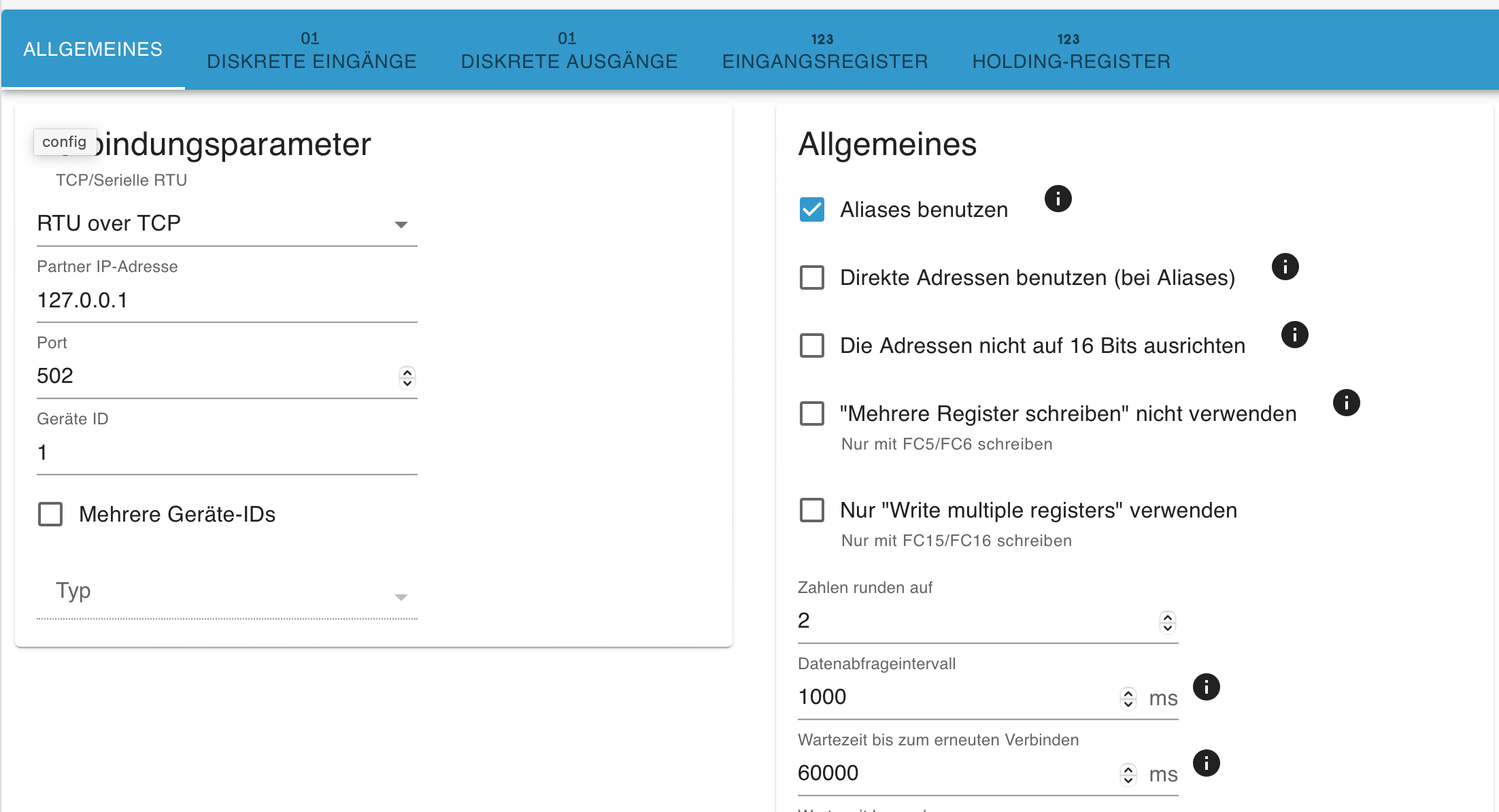Click info icon next to Datenabfrageintervall
The height and width of the screenshot is (812, 1499).
[x=1206, y=687]
